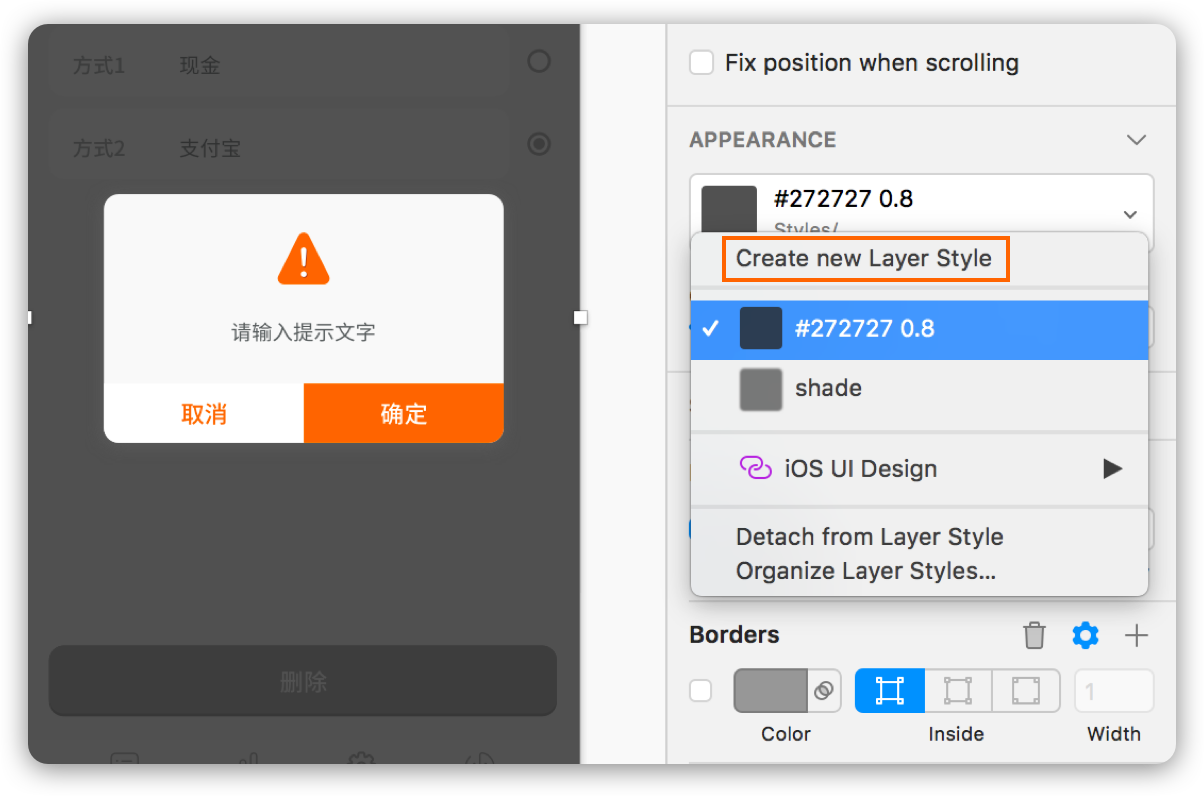Click the border blend mode icon

[824, 690]
